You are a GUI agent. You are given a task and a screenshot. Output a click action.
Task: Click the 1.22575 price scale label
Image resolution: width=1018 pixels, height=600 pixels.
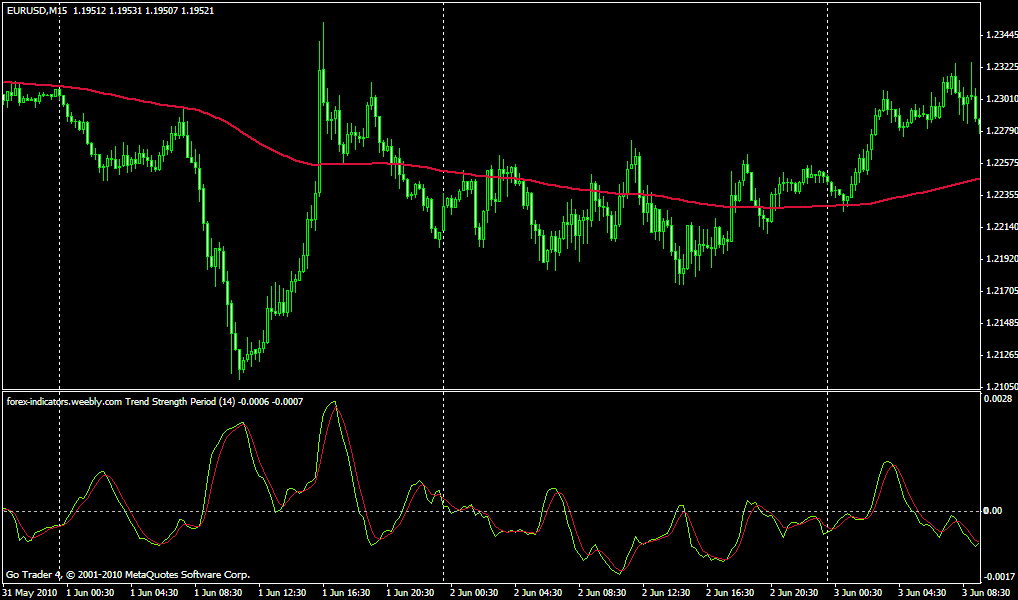point(1000,163)
